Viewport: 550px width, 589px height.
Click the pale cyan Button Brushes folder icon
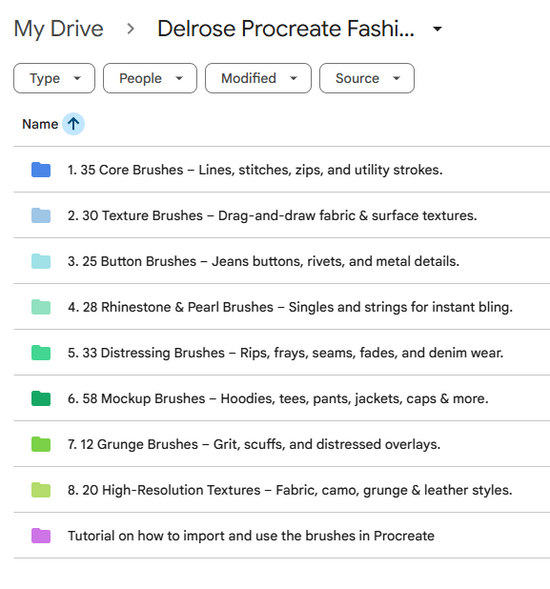click(41, 261)
